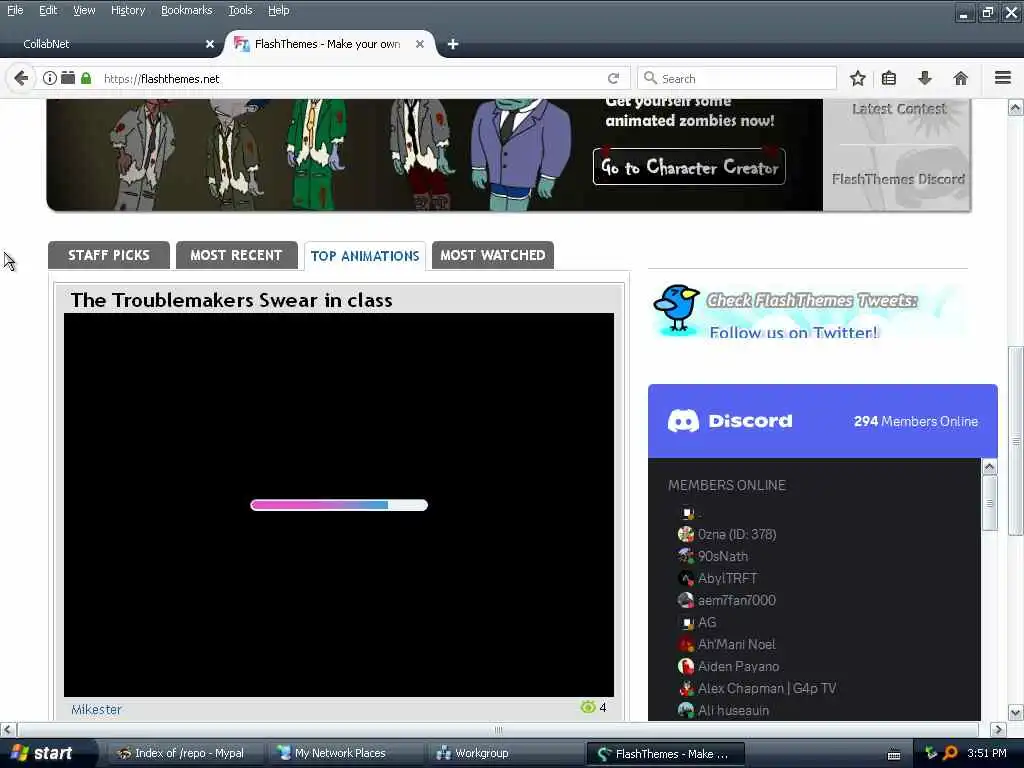1024x768 pixels.
Task: Select the Staff Picks tab
Action: pyautogui.click(x=108, y=255)
